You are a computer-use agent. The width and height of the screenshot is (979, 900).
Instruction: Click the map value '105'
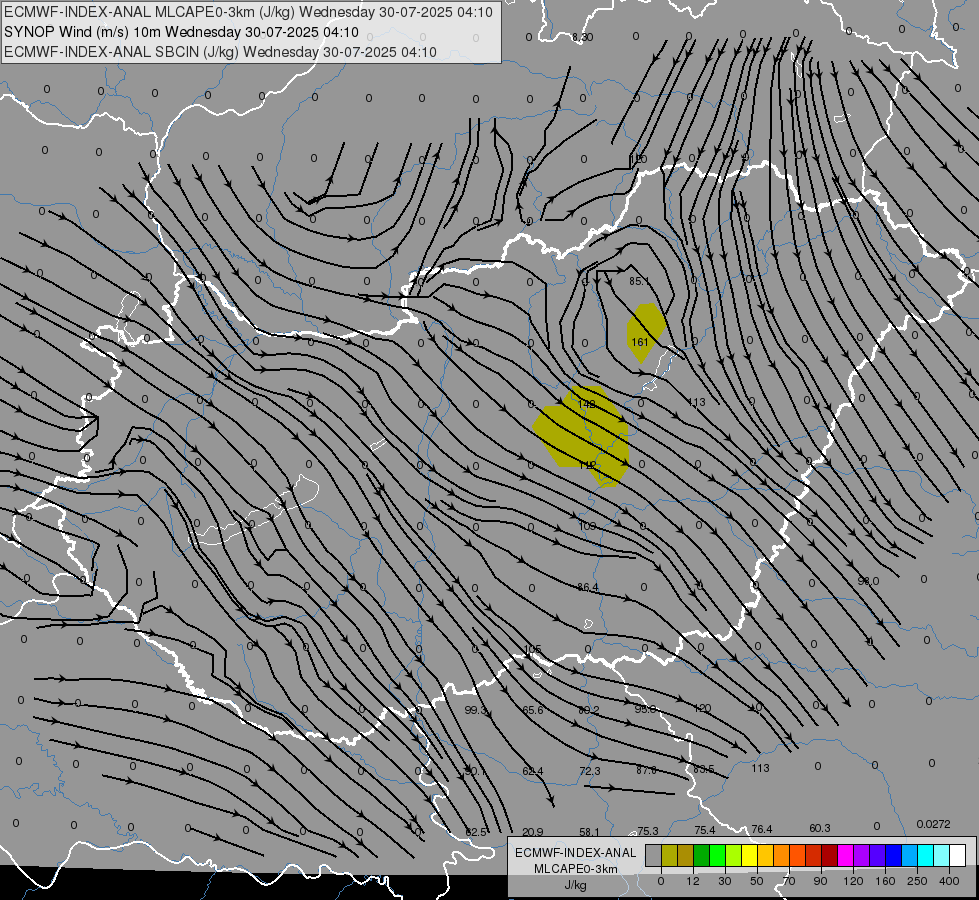click(532, 650)
